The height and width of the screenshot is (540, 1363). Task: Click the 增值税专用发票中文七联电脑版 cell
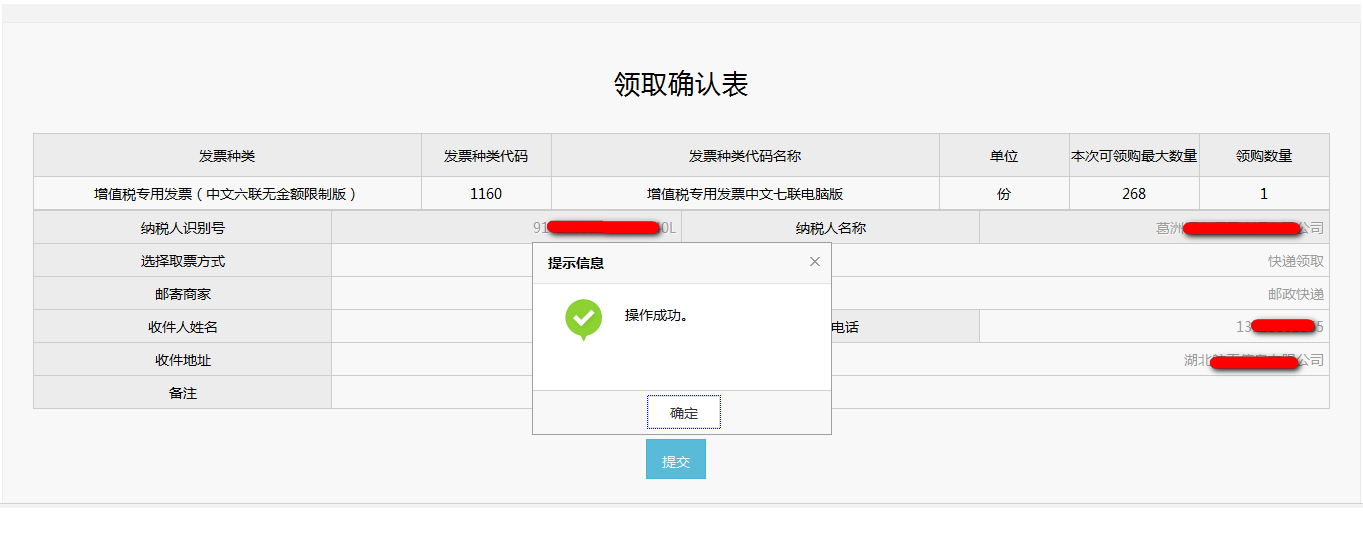745,194
